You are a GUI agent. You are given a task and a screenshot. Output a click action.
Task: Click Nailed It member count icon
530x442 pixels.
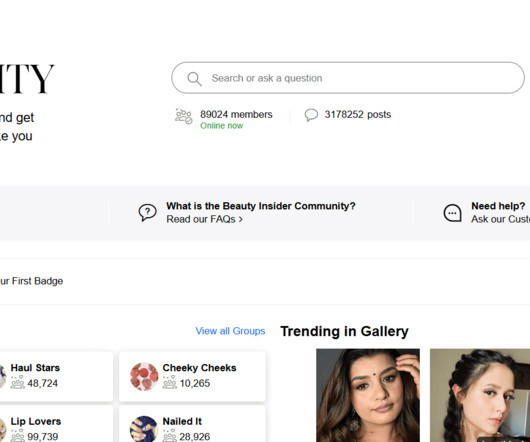169,436
